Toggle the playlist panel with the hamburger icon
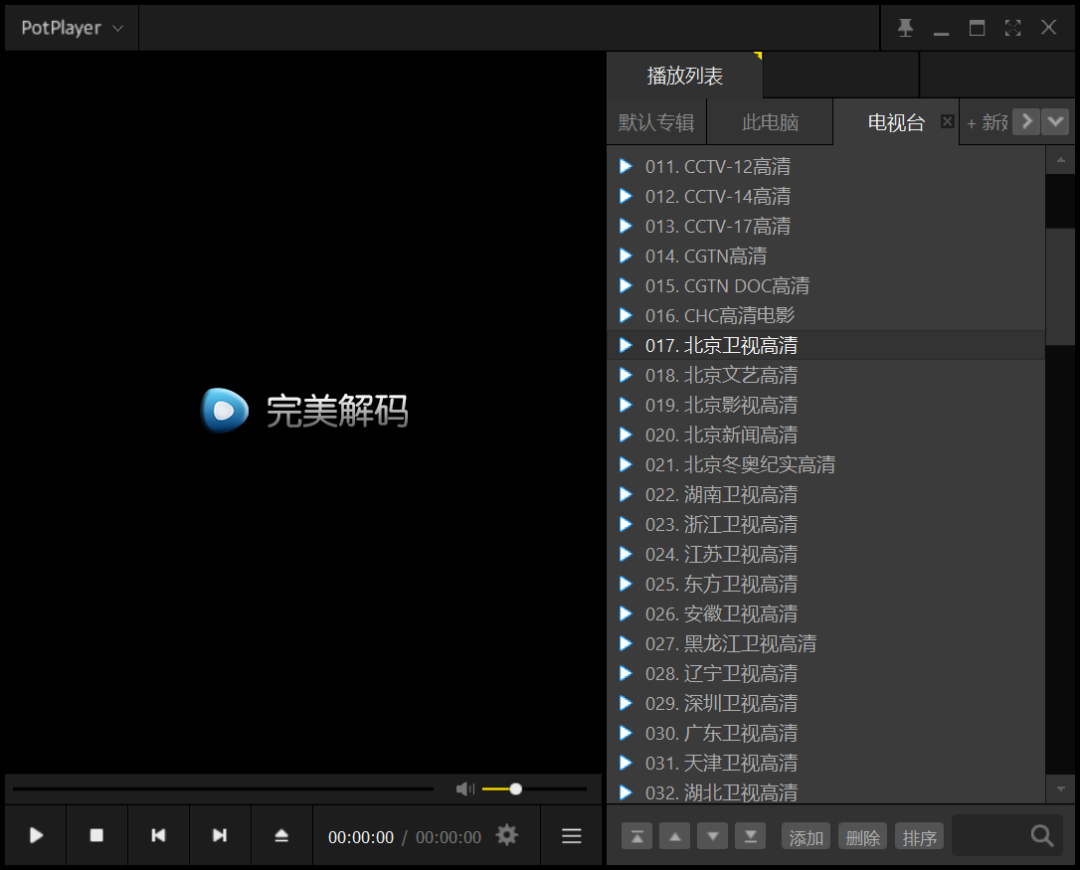The width and height of the screenshot is (1080, 870). (572, 836)
